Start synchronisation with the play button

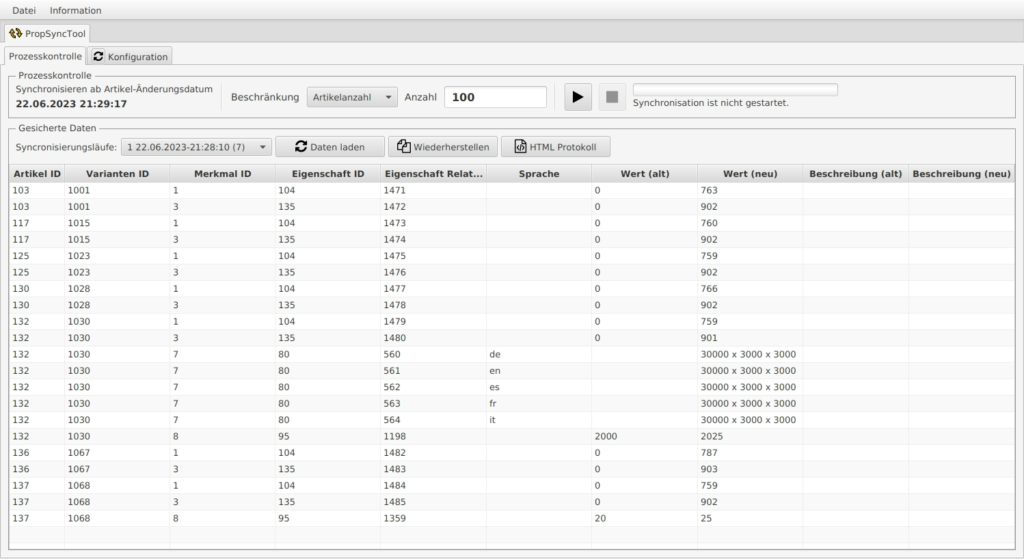[577, 97]
